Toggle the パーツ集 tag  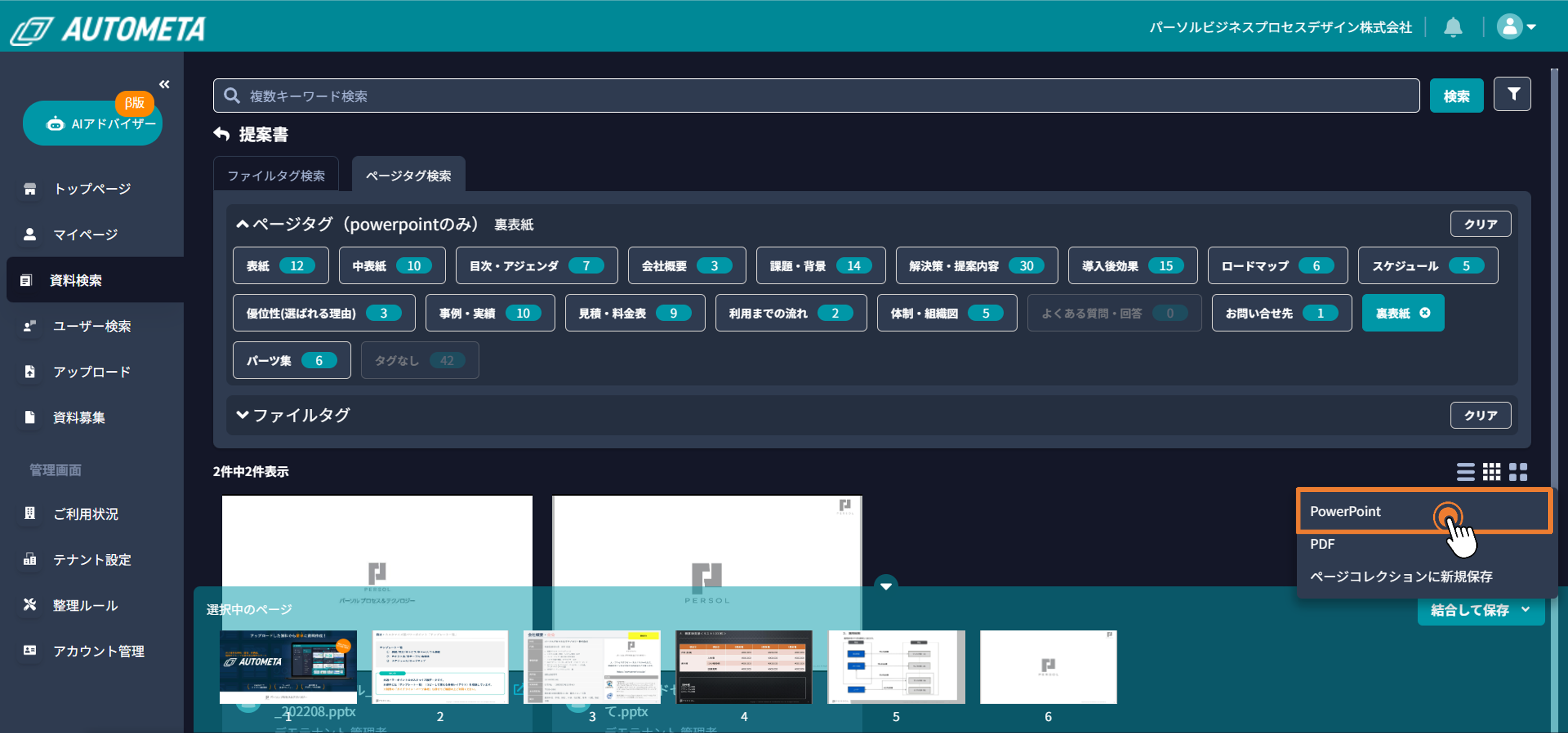pyautogui.click(x=292, y=360)
